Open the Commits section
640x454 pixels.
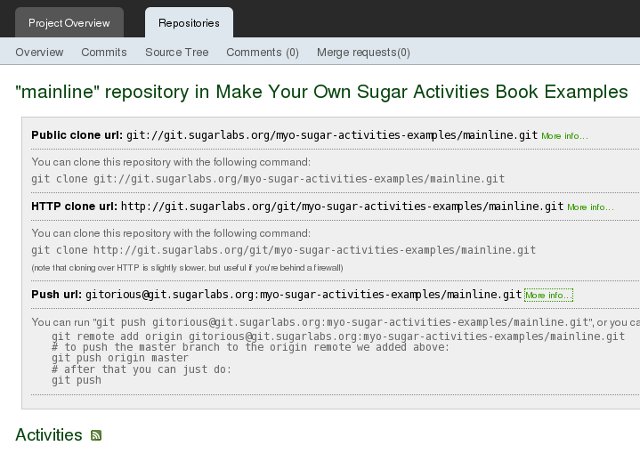click(104, 52)
